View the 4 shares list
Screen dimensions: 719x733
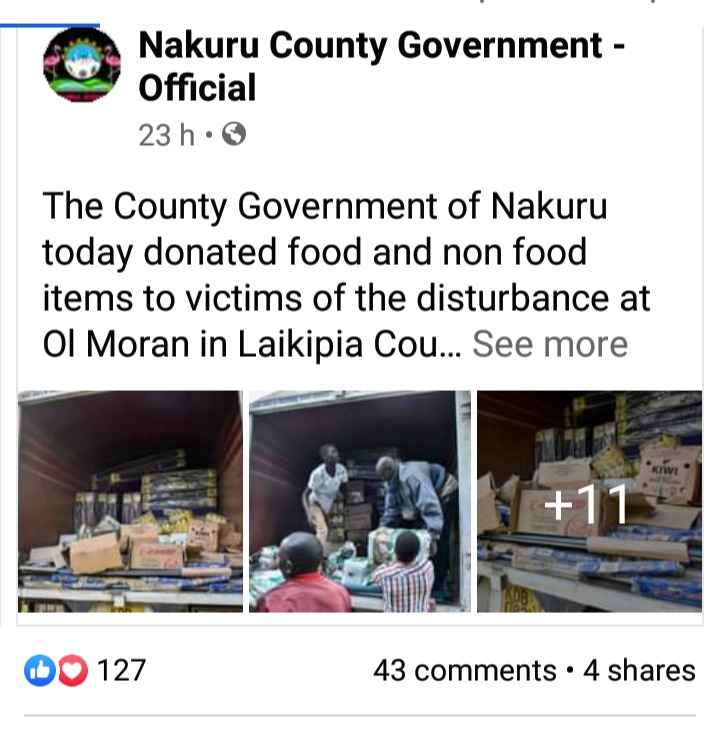click(639, 670)
